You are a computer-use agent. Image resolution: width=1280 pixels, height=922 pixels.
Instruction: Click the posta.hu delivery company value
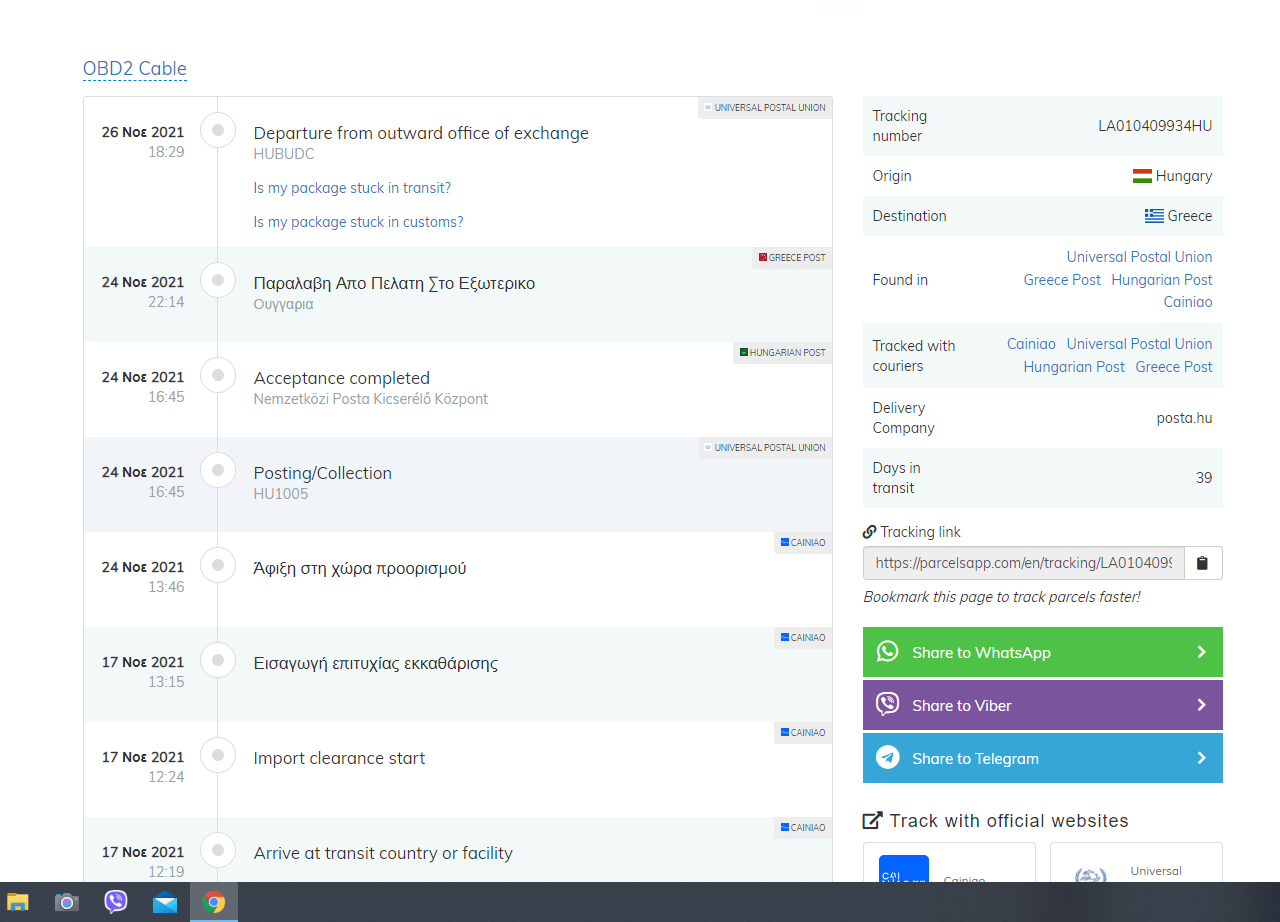pos(1185,418)
